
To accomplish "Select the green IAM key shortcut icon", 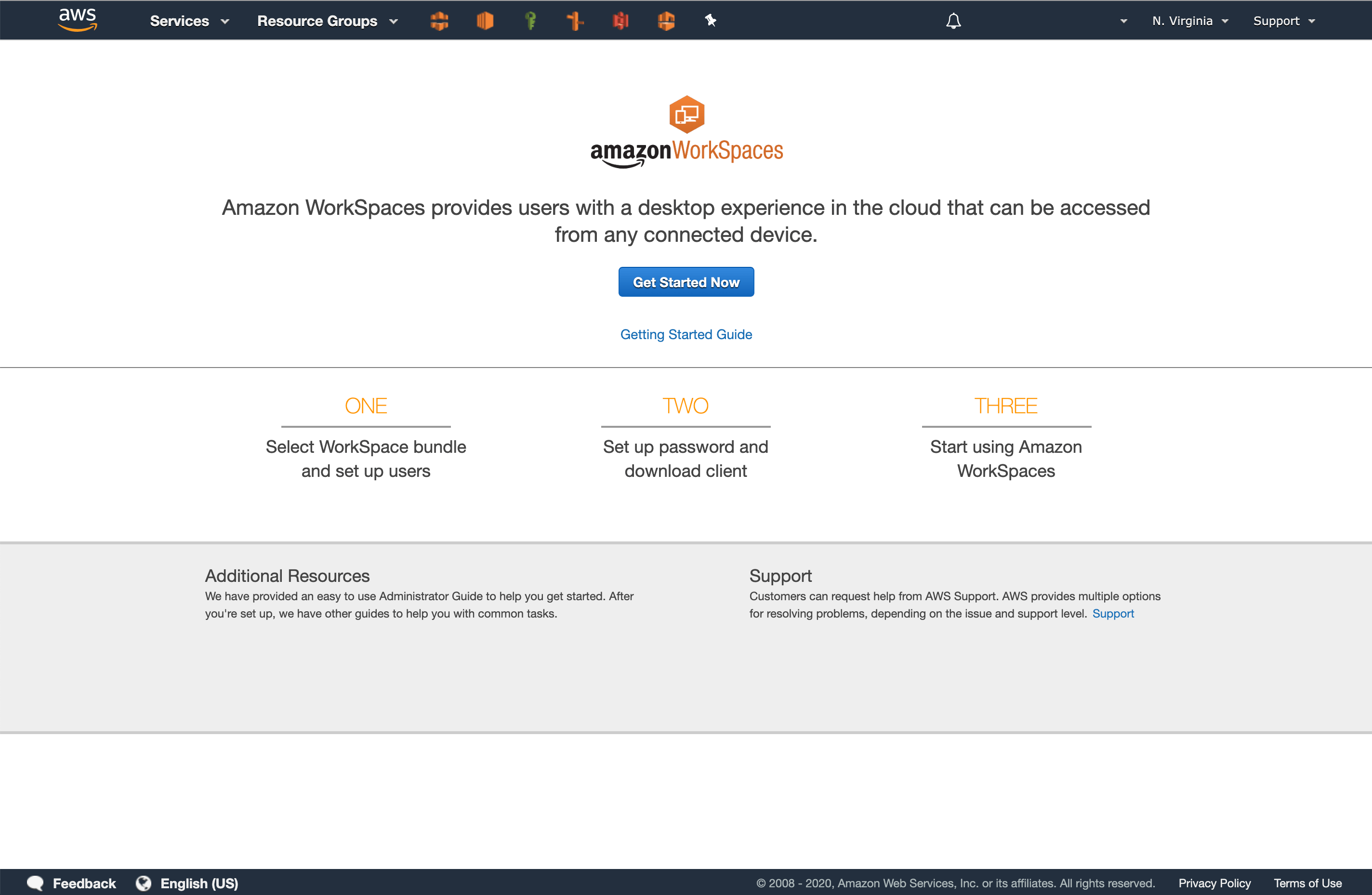I will click(530, 20).
